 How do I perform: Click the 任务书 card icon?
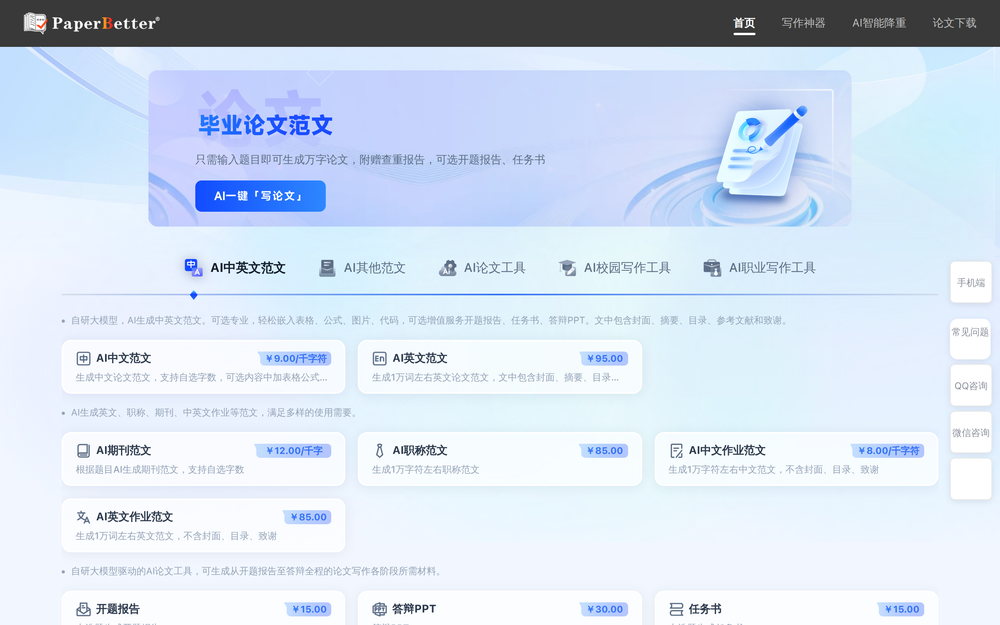coord(676,609)
